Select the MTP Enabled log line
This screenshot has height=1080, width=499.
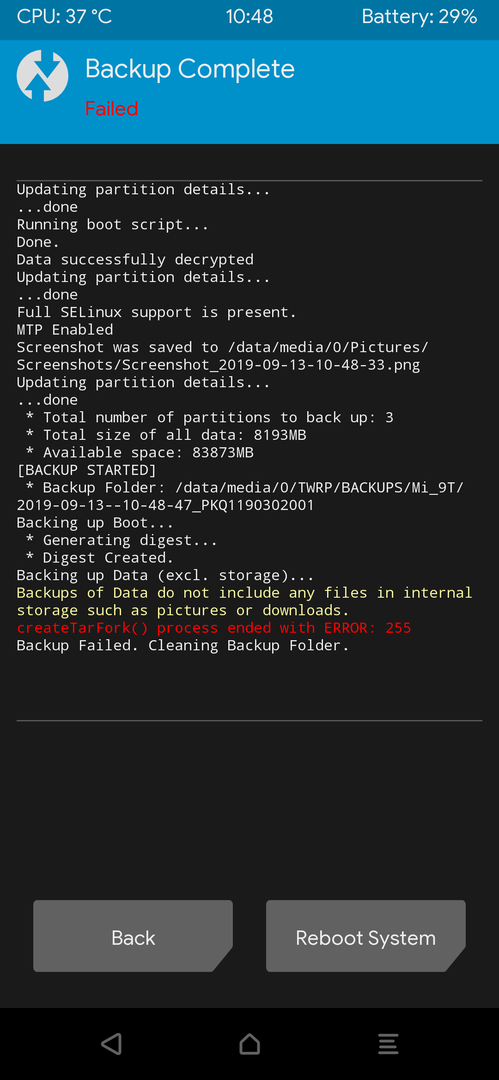65,330
